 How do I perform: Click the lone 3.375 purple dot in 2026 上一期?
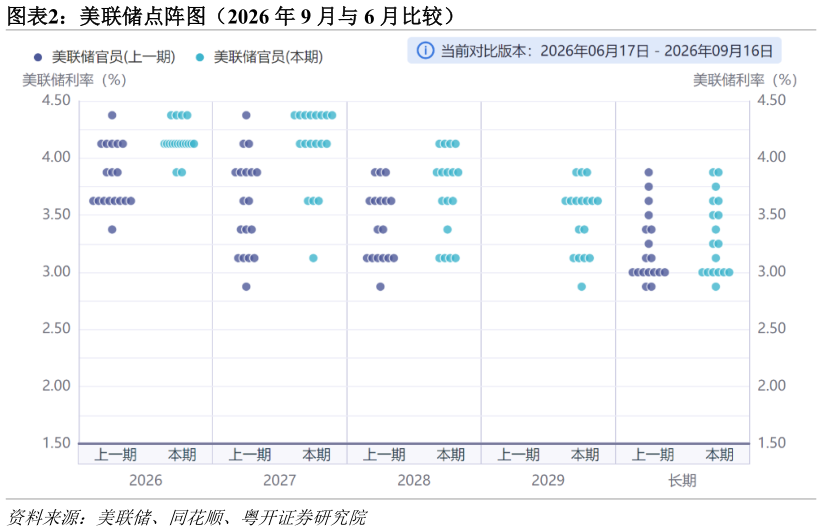(112, 230)
